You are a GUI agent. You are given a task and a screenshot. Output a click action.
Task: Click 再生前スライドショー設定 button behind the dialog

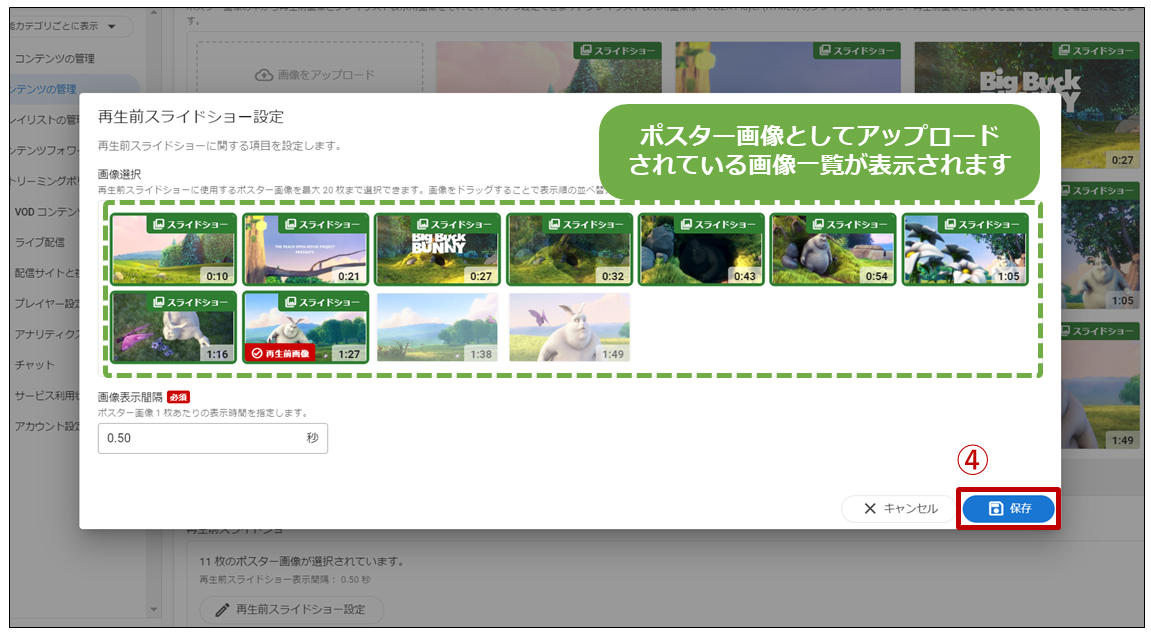[x=291, y=610]
